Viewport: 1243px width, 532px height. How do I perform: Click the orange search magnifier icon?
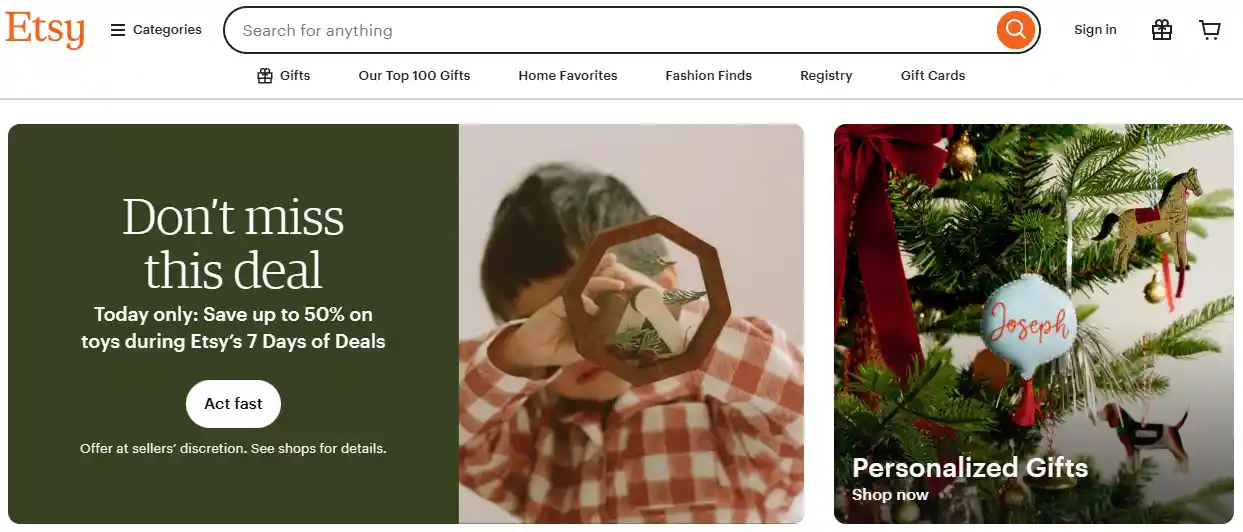(x=1014, y=30)
